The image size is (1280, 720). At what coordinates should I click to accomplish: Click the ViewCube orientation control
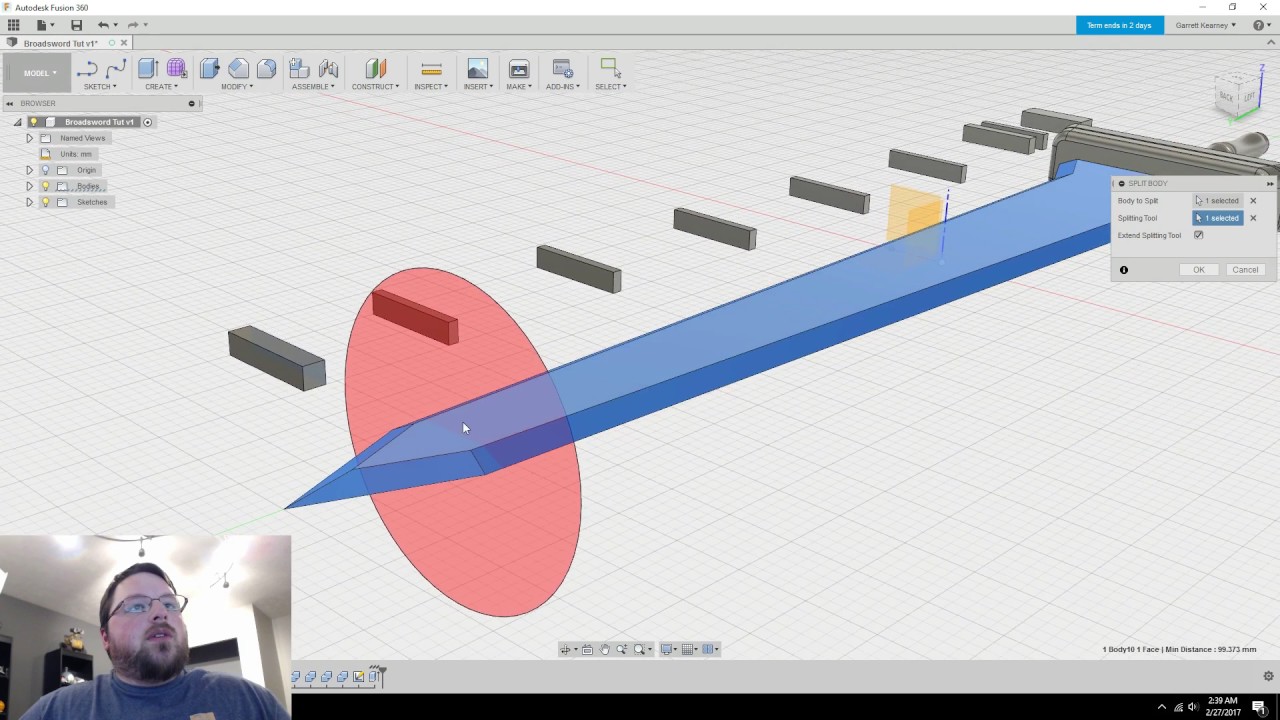1239,94
